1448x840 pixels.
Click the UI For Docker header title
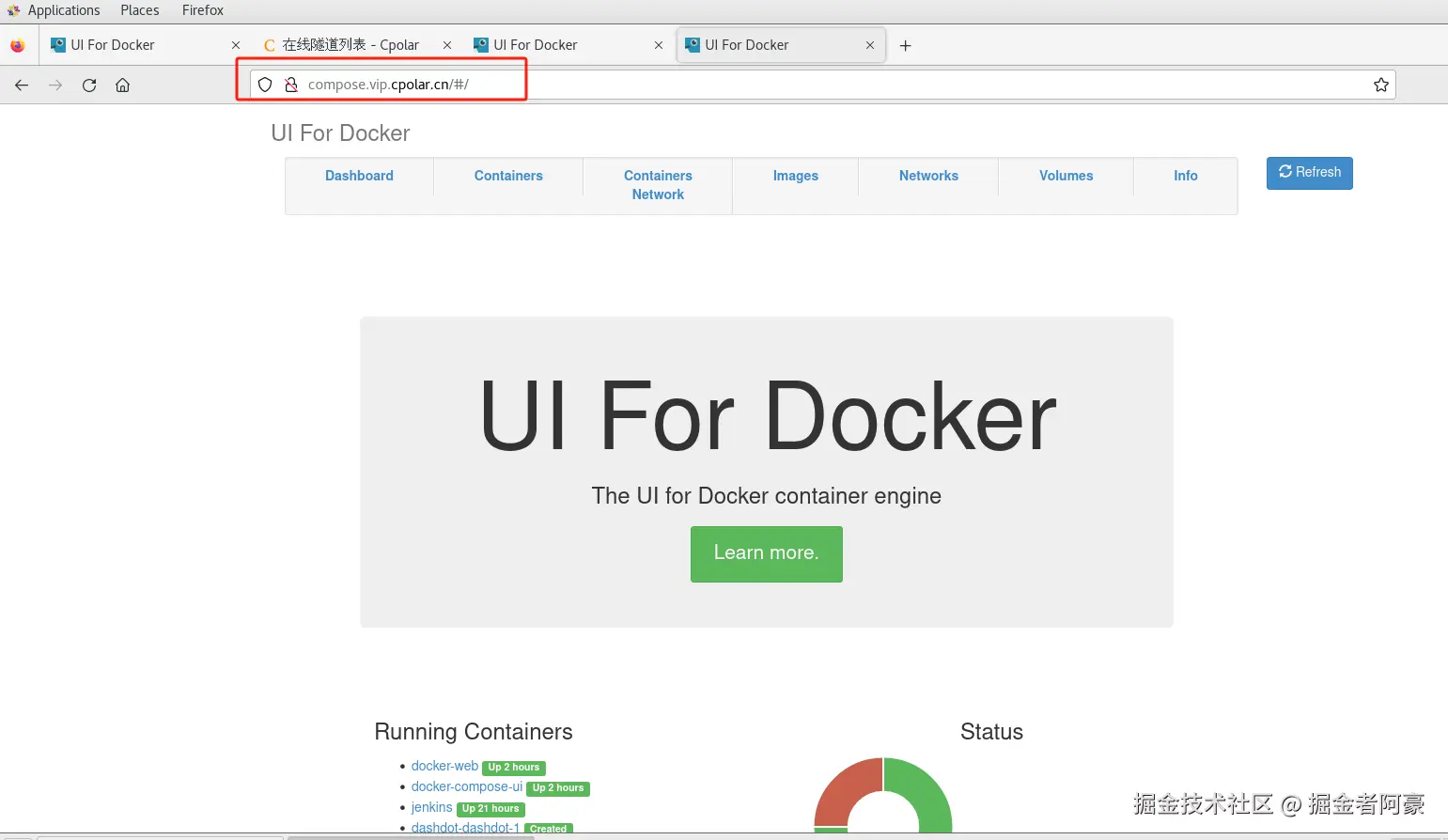click(x=340, y=133)
